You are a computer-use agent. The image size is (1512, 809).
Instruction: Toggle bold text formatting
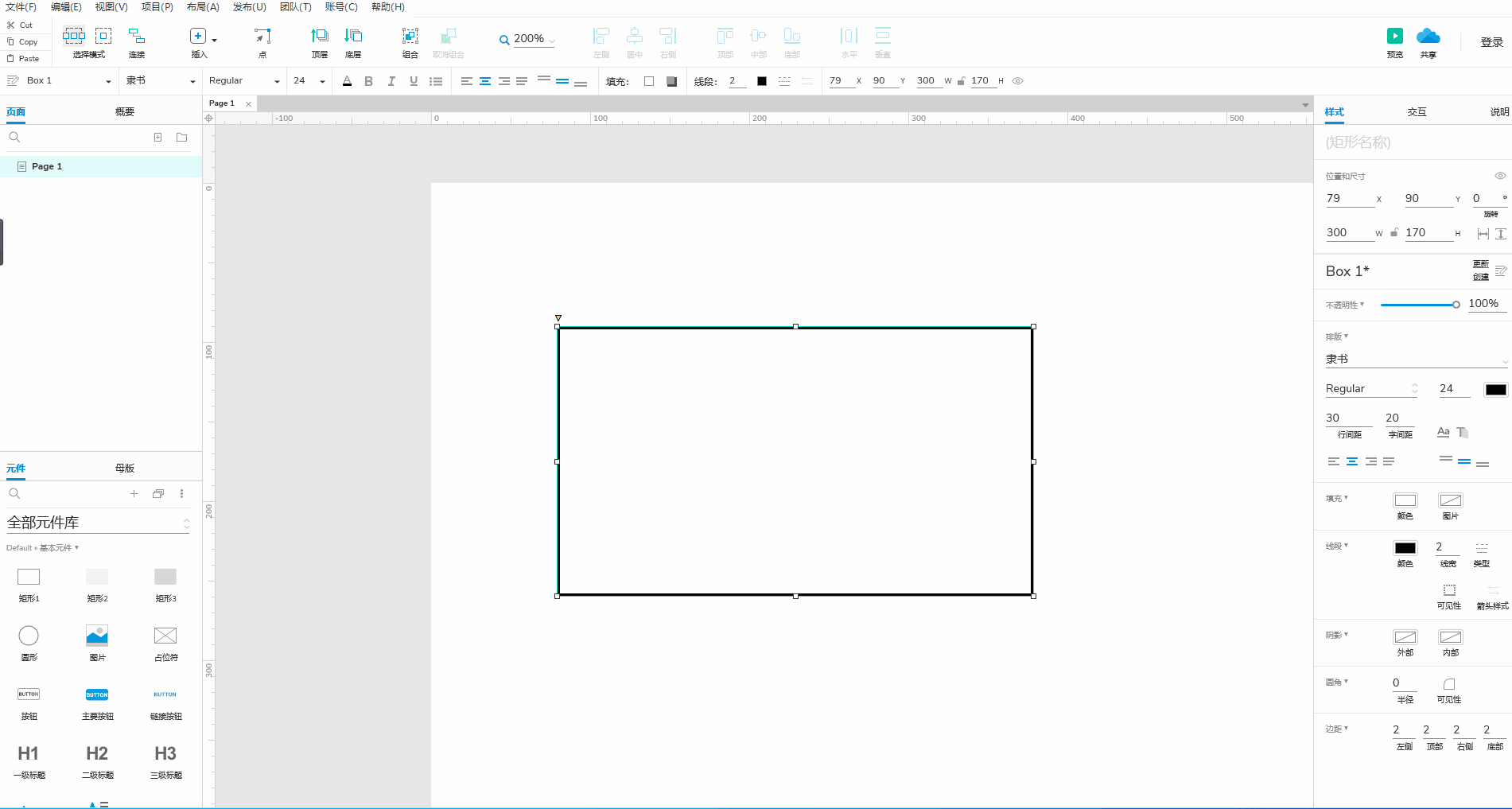[368, 81]
